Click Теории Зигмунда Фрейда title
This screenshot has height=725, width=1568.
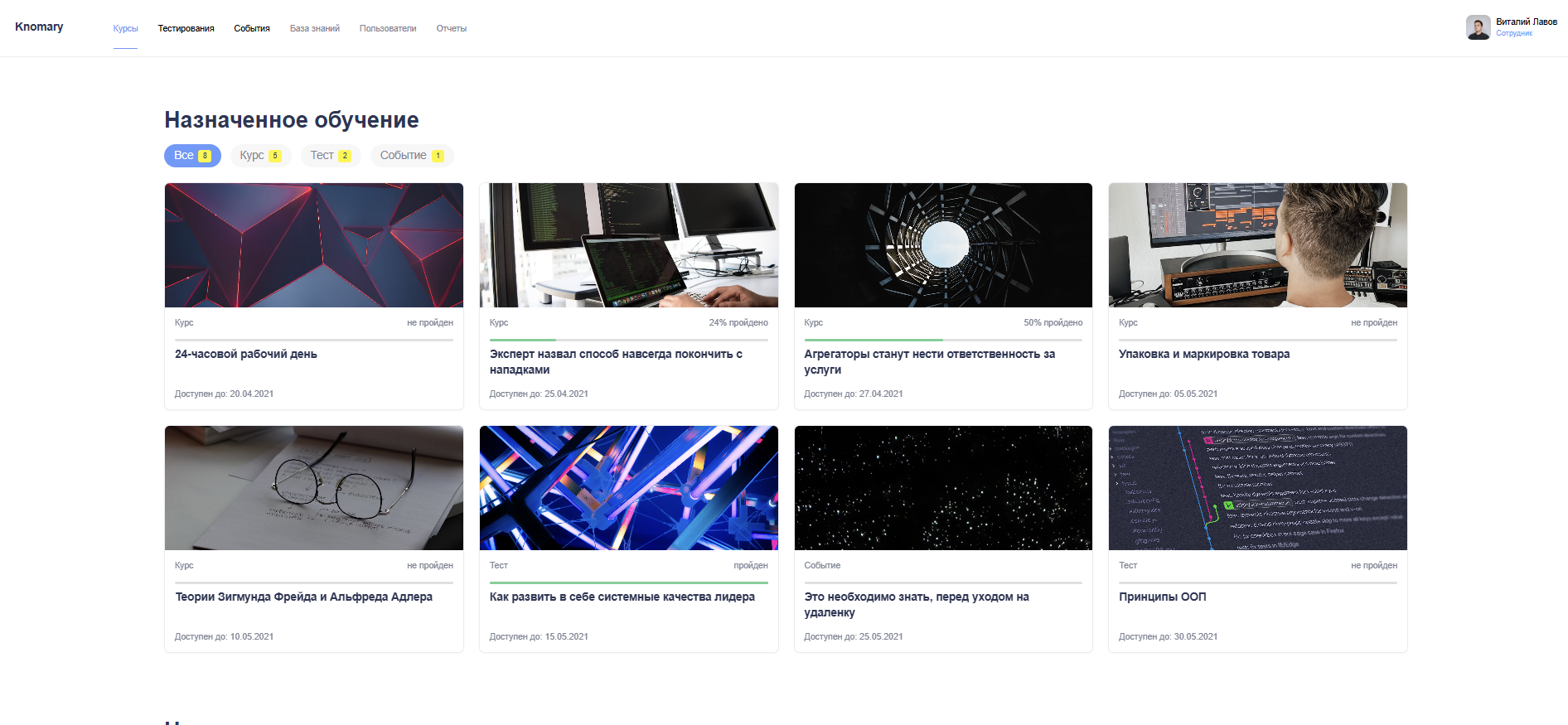pos(304,597)
